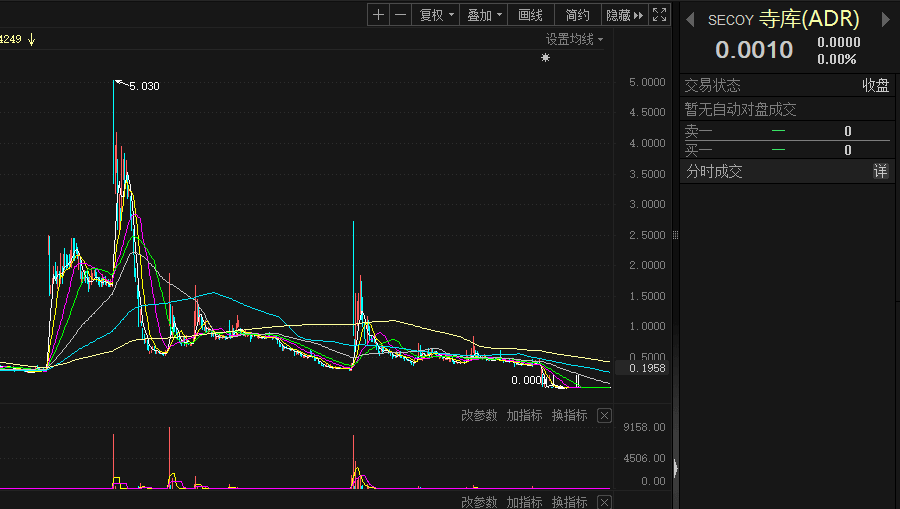900x509 pixels.
Task: Open the 复权 dropdown
Action: (x=436, y=15)
